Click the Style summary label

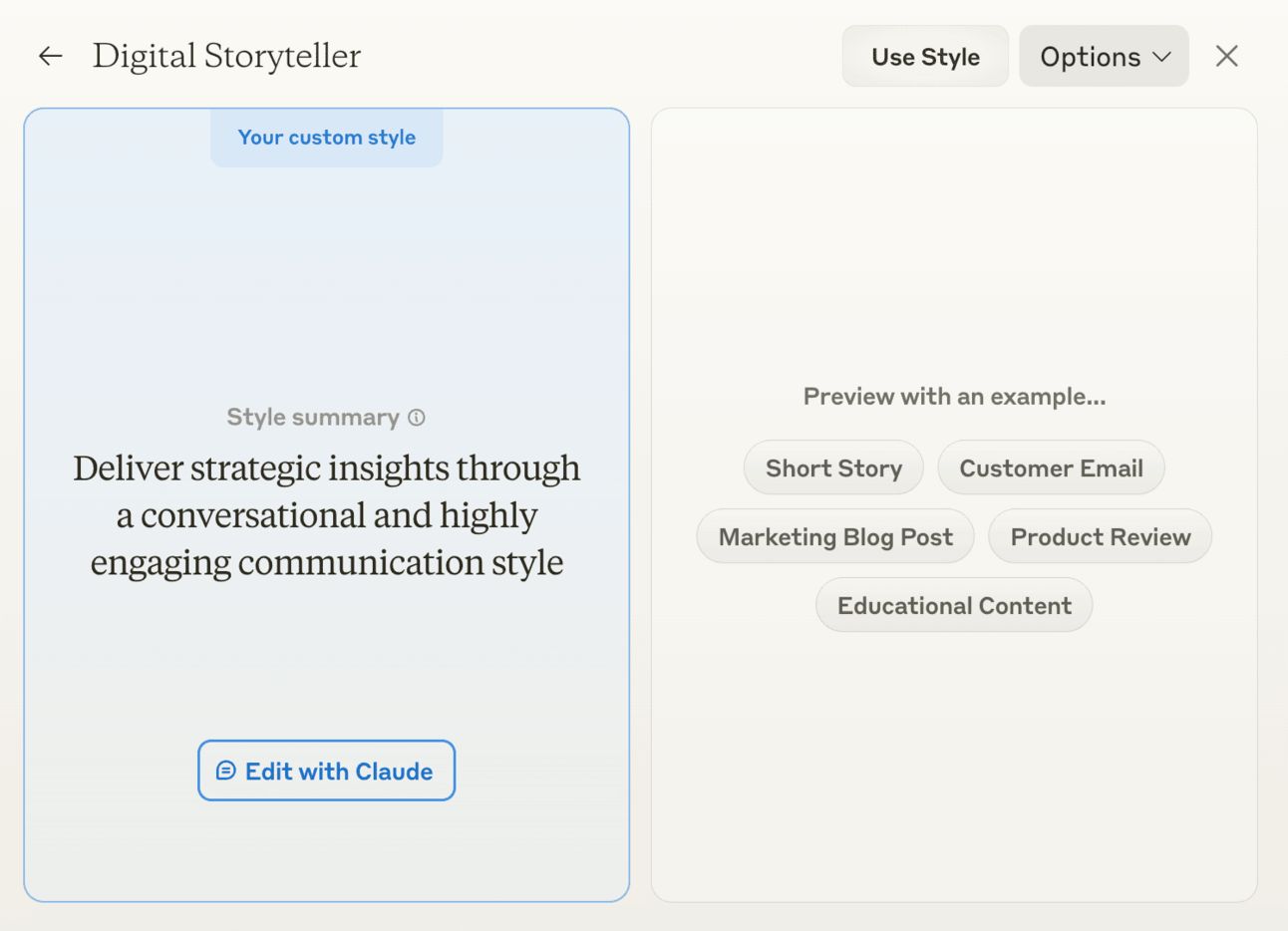click(x=312, y=418)
